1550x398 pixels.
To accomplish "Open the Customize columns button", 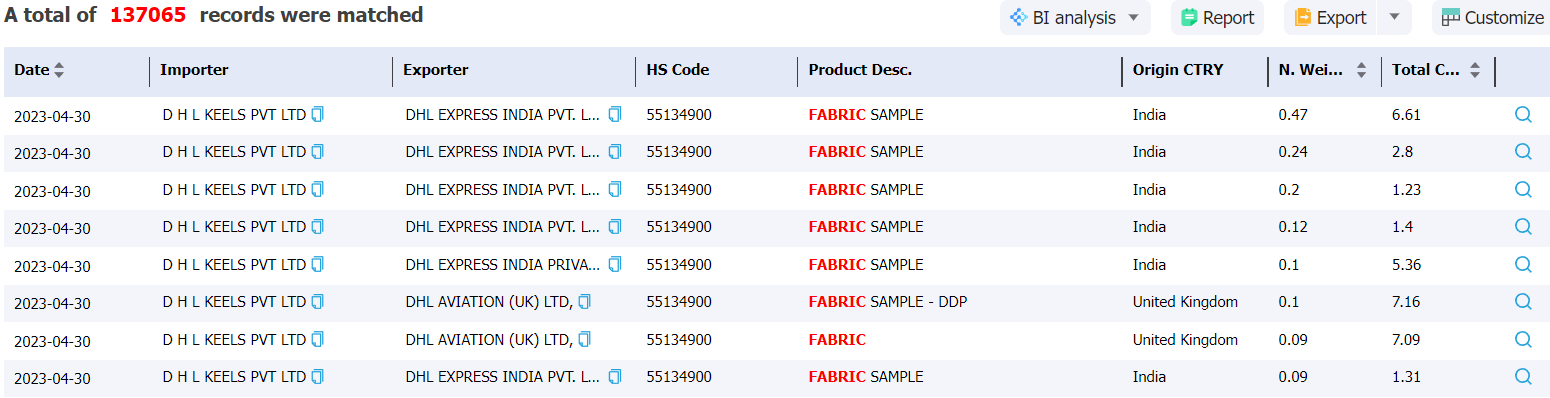I will [x=1492, y=17].
